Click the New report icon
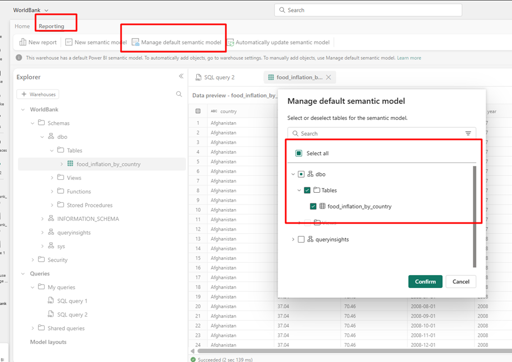This screenshot has width=512, height=362. click(23, 42)
